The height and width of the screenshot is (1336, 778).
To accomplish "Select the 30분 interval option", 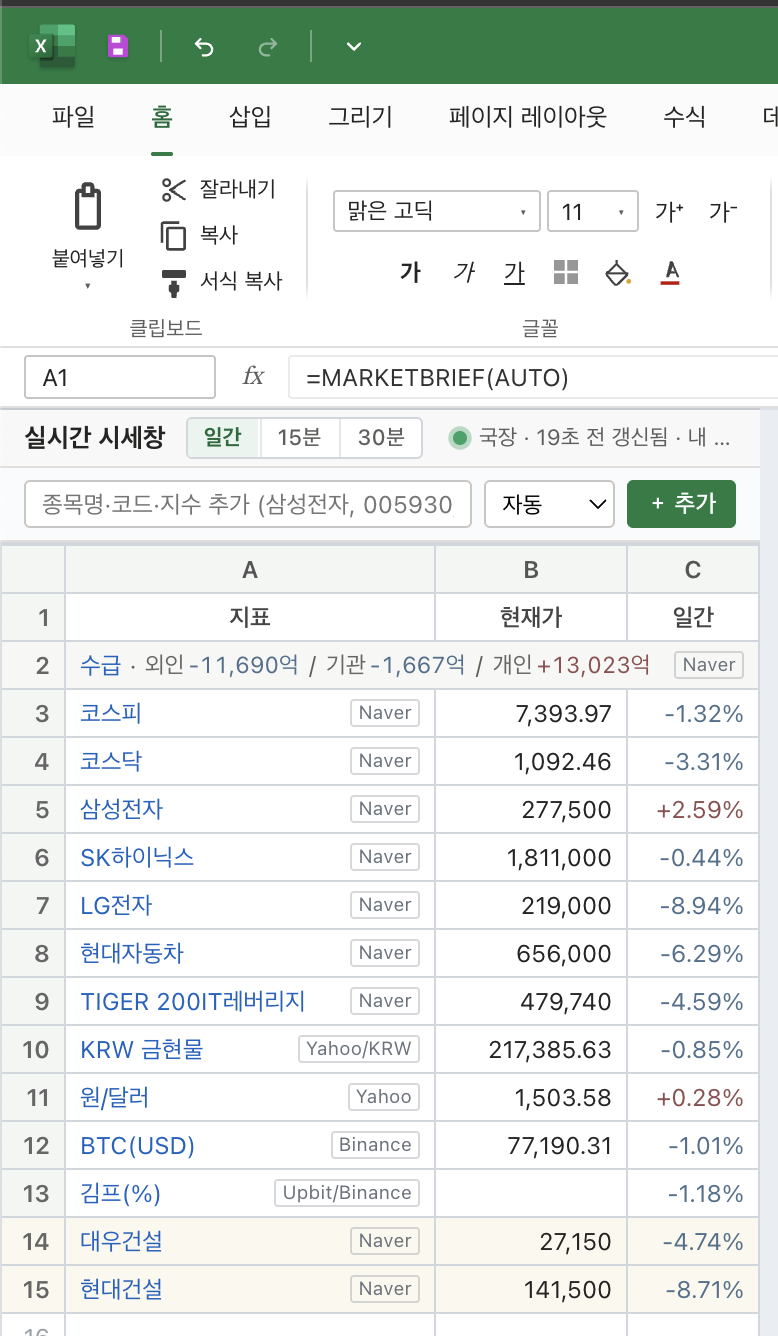I will tap(381, 437).
